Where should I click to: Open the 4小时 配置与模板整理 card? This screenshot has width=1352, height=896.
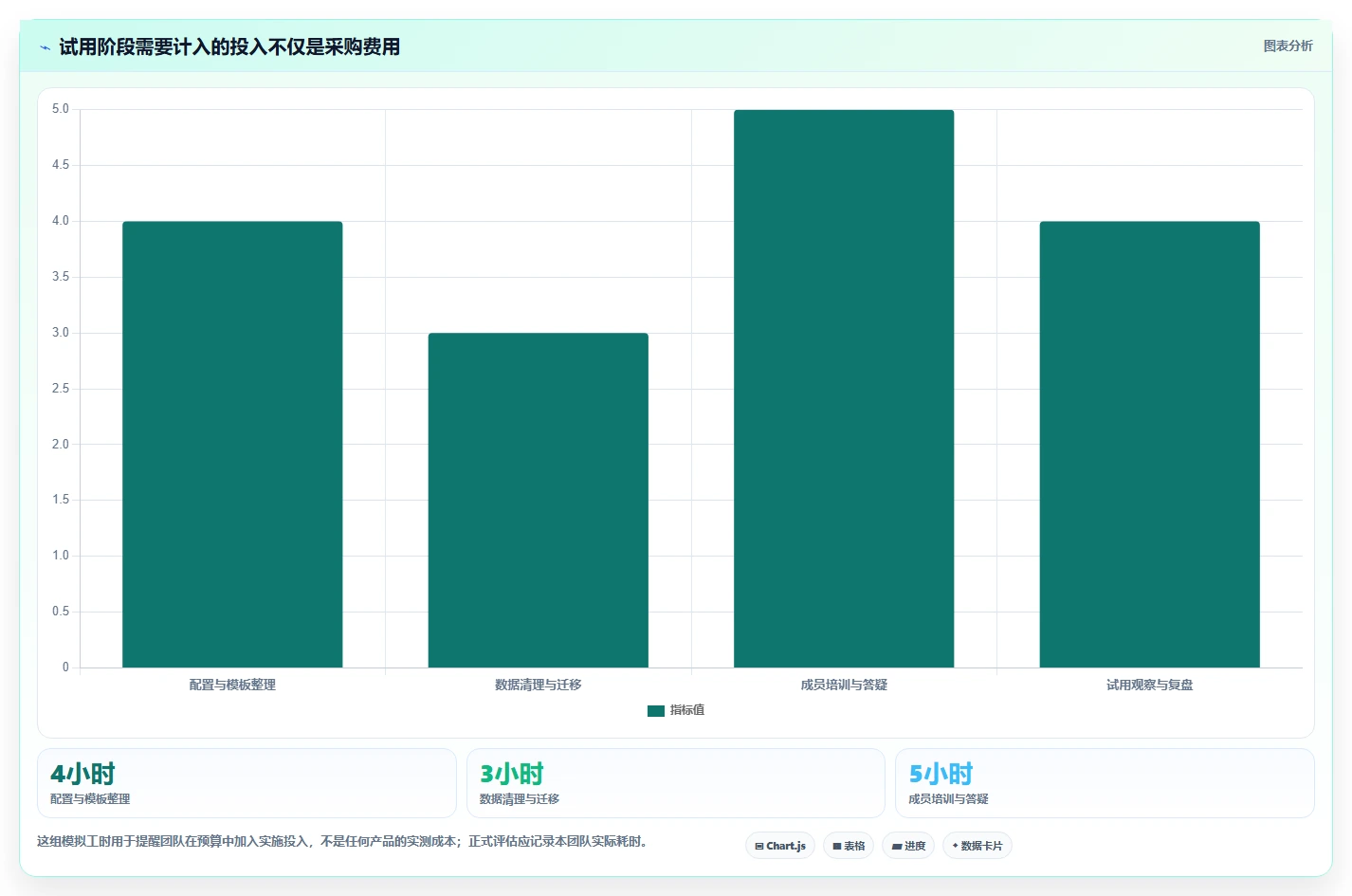pyautogui.click(x=247, y=783)
